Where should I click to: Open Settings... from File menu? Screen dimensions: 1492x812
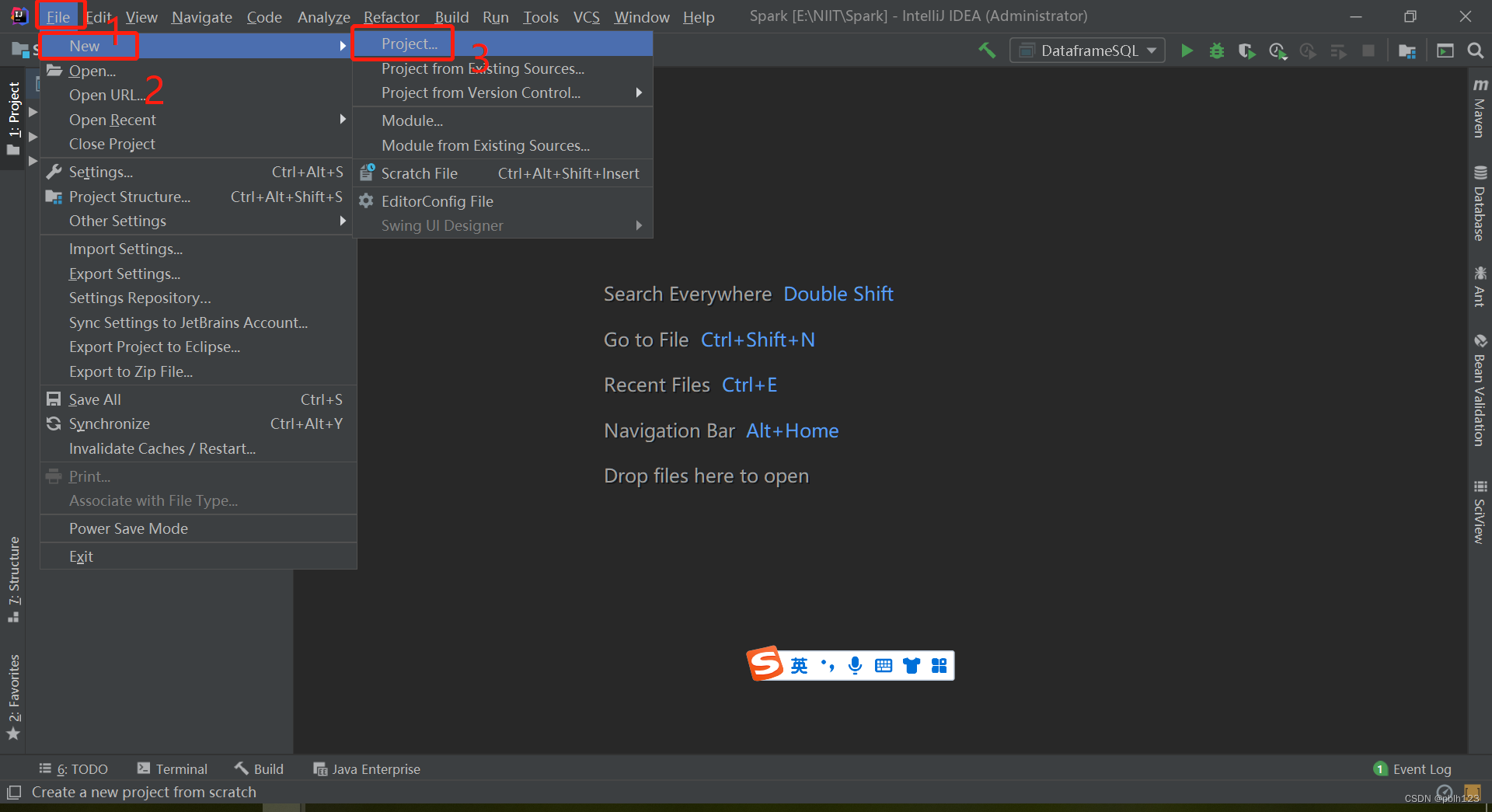click(x=198, y=172)
